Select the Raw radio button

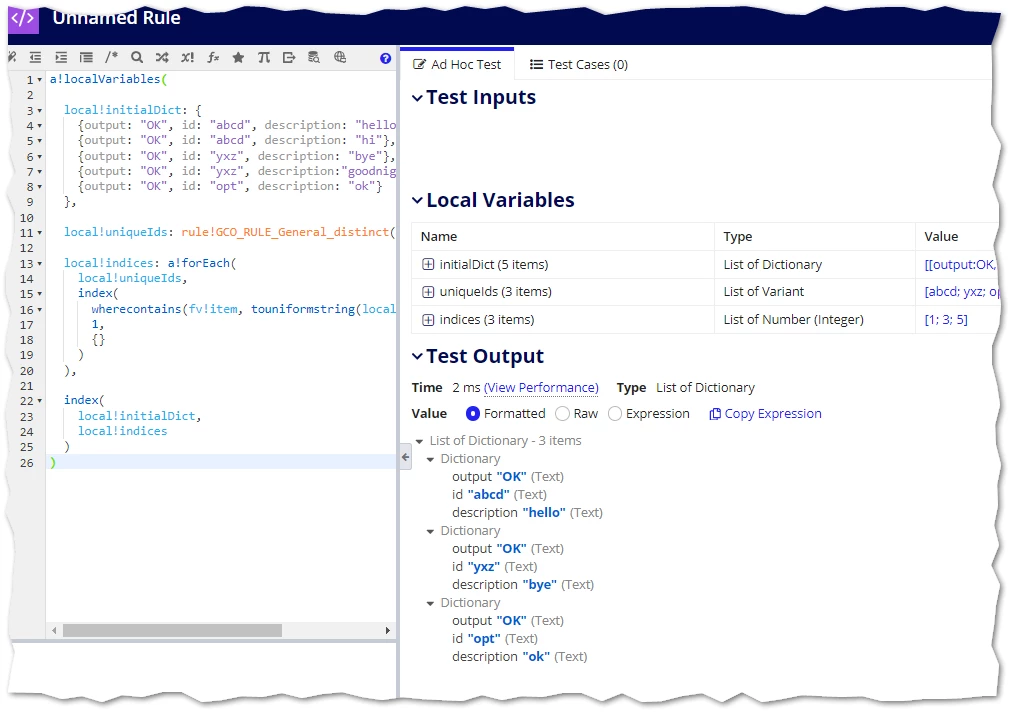click(562, 413)
